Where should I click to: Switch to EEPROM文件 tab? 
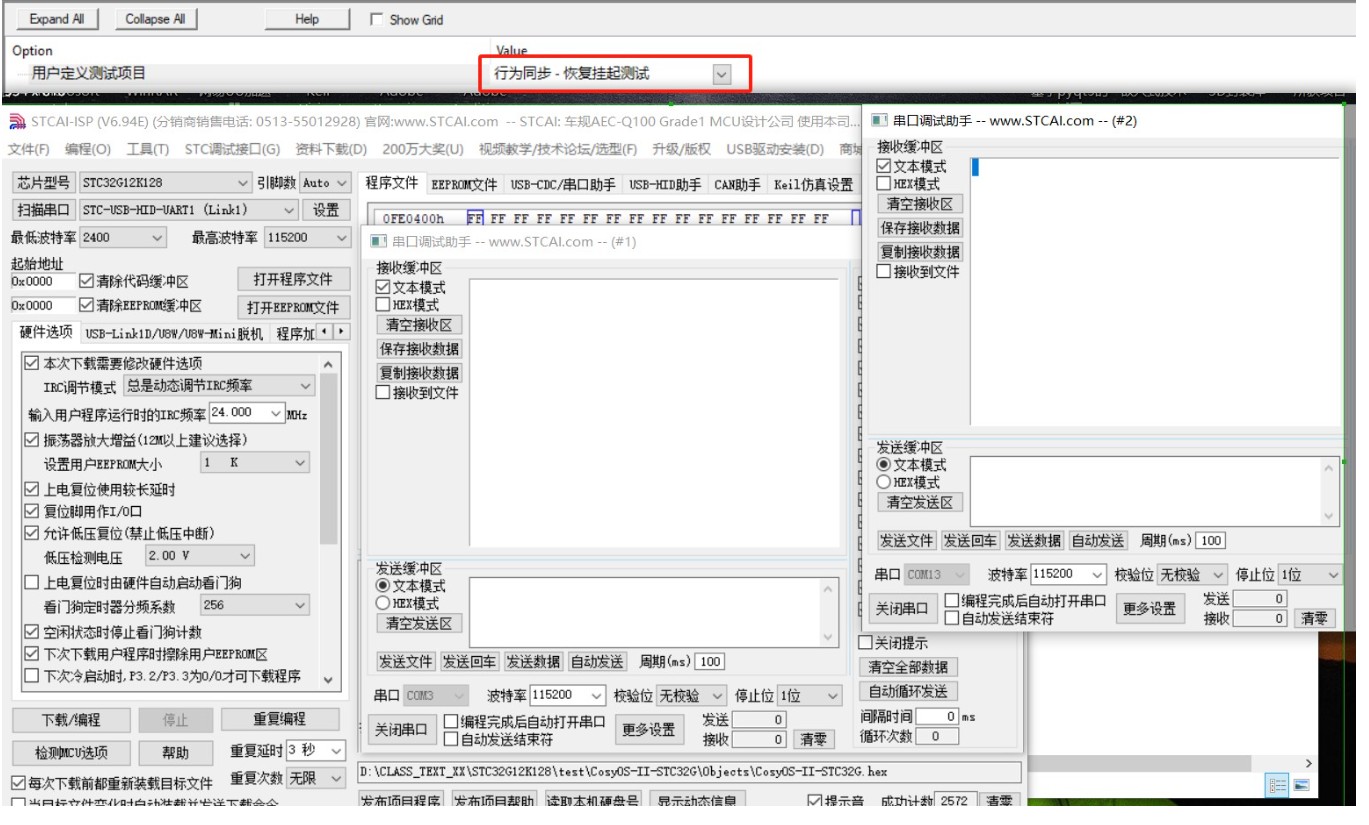(464, 184)
